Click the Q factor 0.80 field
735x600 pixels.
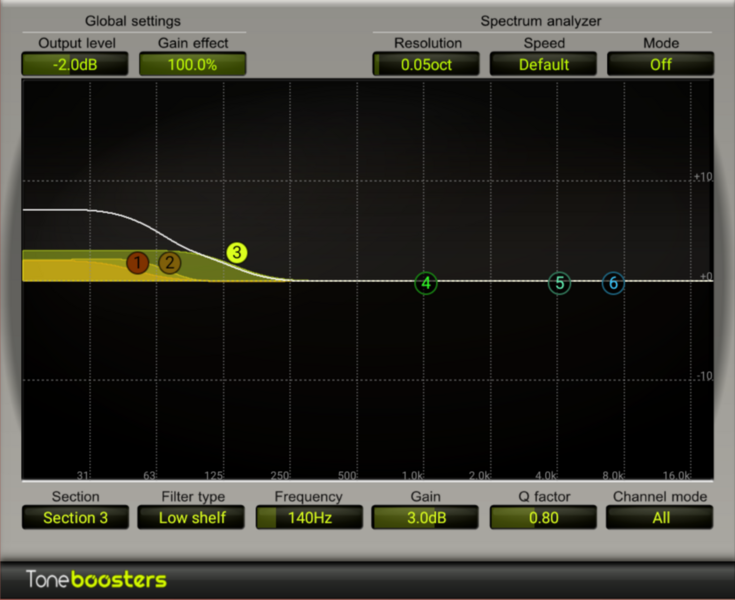[543, 517]
